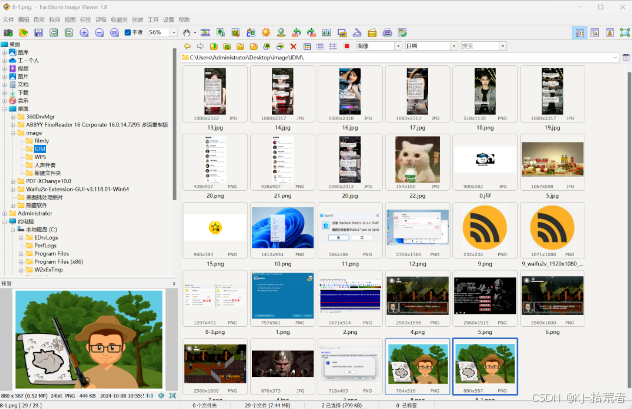
Task: Select the WPS folder in tree
Action: (x=40, y=157)
